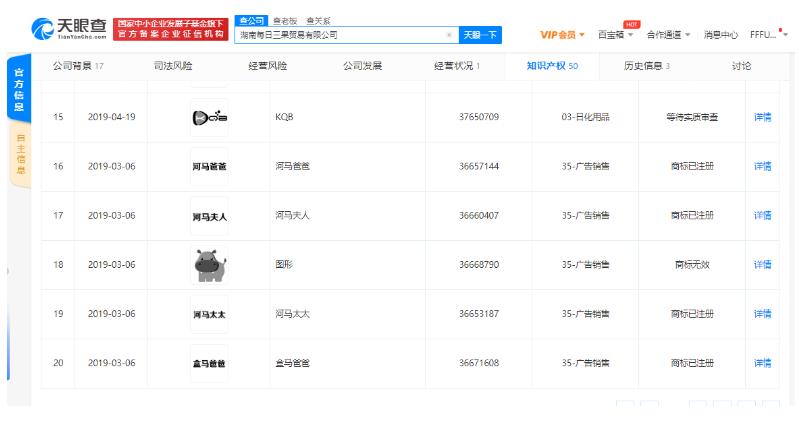This screenshot has height=424, width=799.
Task: Open the 自主信息 side tab
Action: click(x=23, y=156)
